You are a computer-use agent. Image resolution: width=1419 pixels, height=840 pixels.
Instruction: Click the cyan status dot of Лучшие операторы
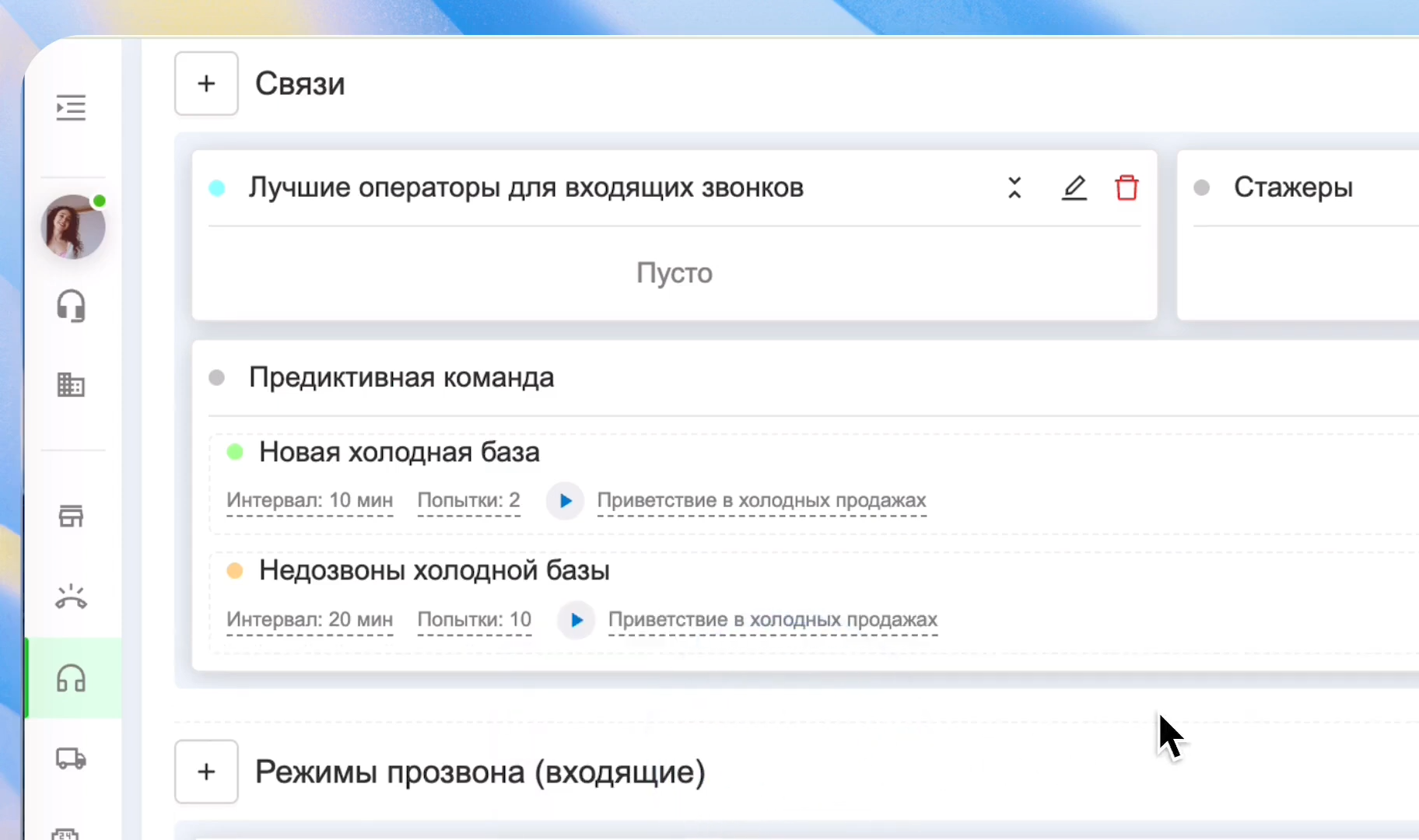[x=217, y=187]
